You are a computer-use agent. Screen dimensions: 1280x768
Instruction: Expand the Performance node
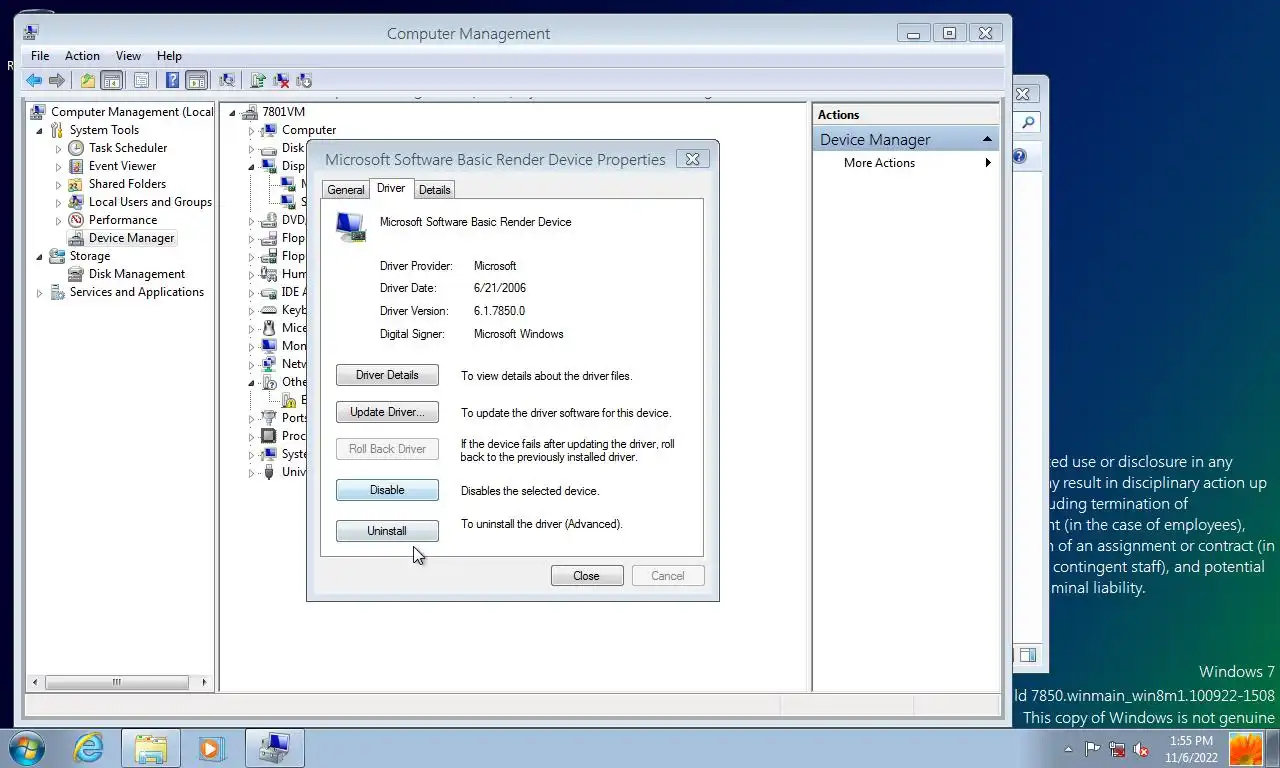58,220
